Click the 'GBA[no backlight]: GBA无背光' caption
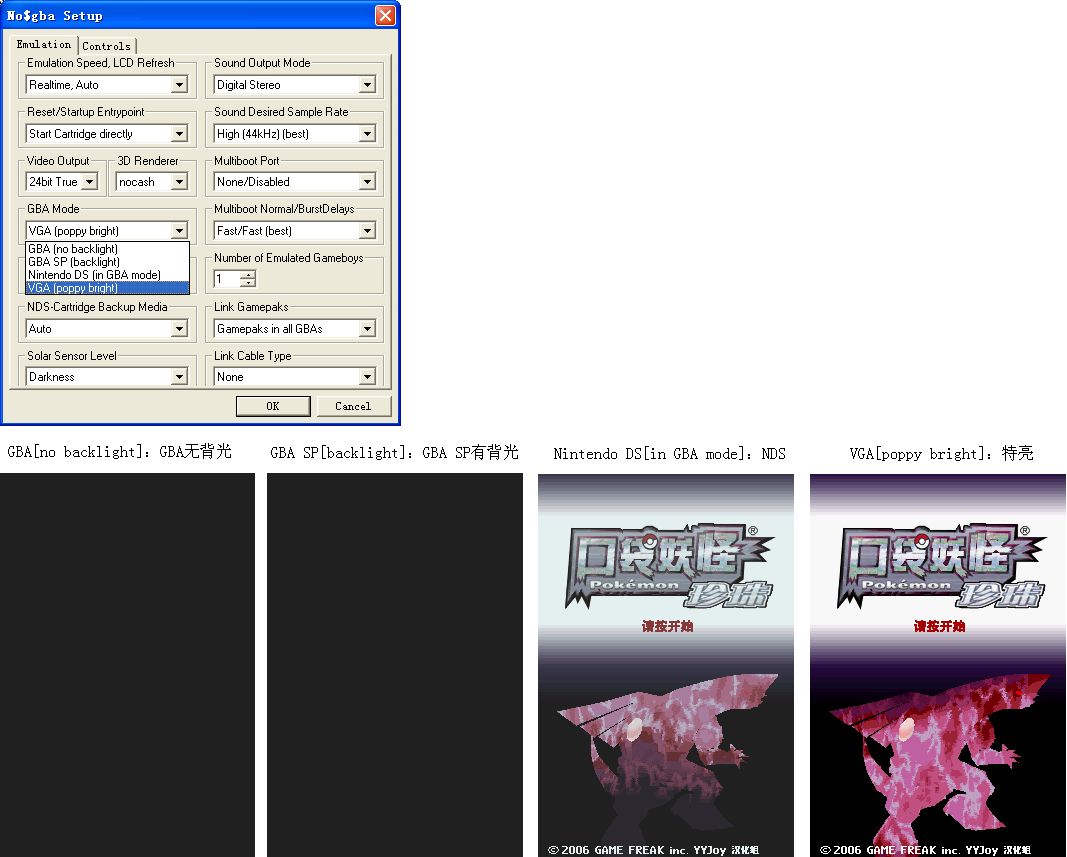 click(120, 452)
